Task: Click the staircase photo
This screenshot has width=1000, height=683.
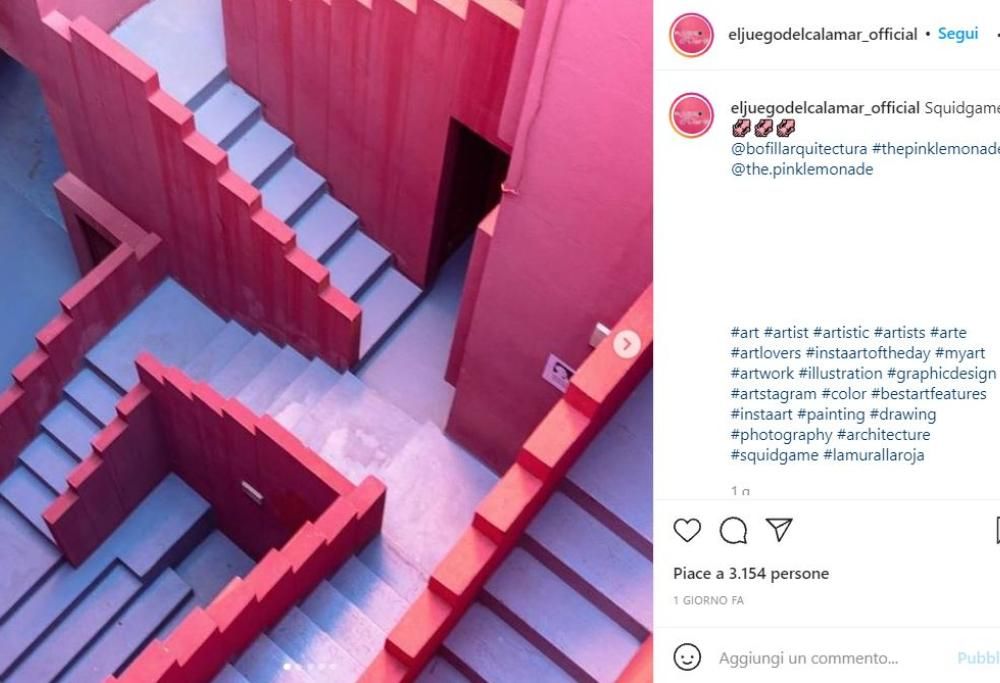Action: (x=326, y=341)
